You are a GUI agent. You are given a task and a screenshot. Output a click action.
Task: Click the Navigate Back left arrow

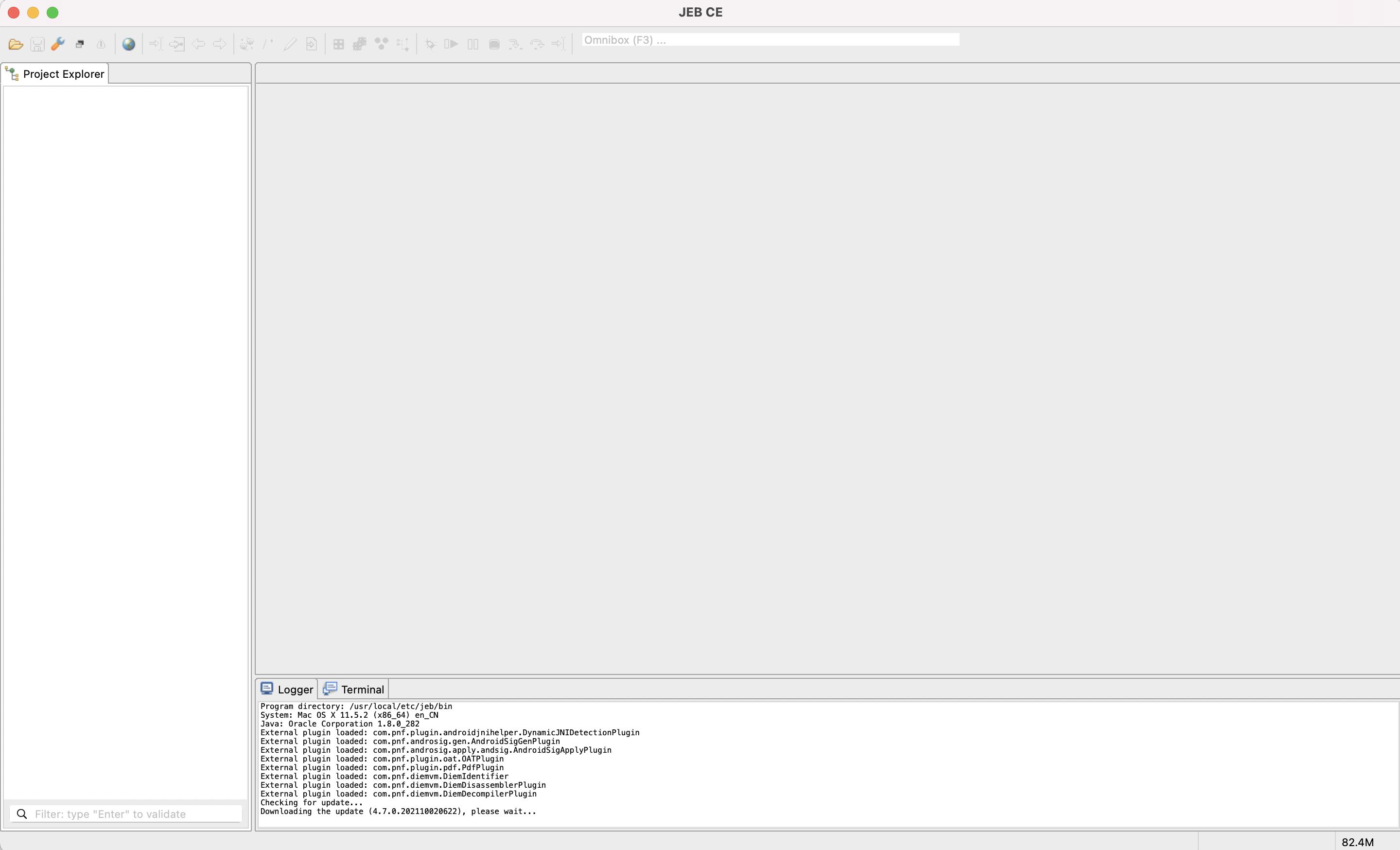click(x=198, y=44)
